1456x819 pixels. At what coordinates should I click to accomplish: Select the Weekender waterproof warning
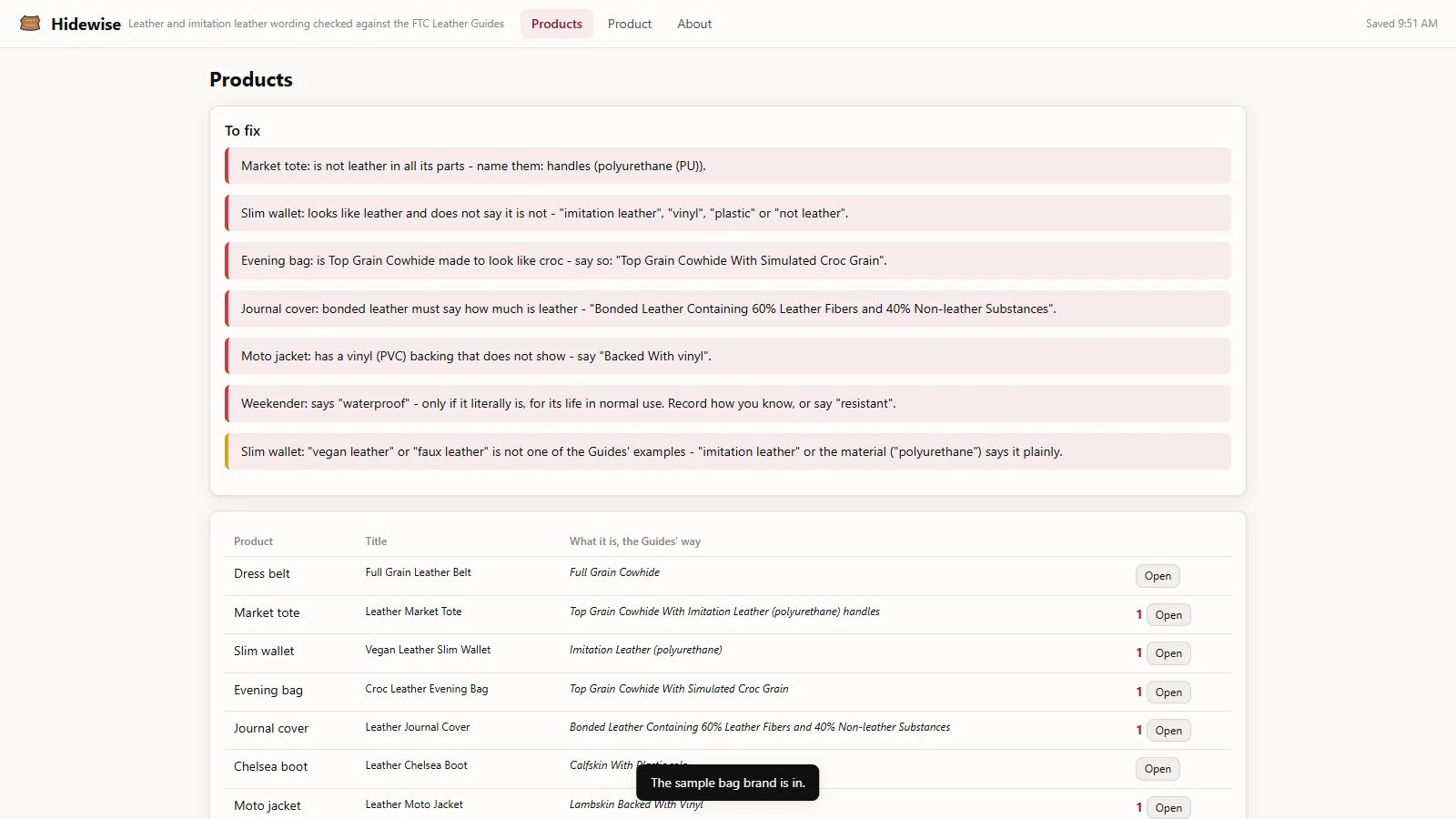pyautogui.click(x=728, y=403)
